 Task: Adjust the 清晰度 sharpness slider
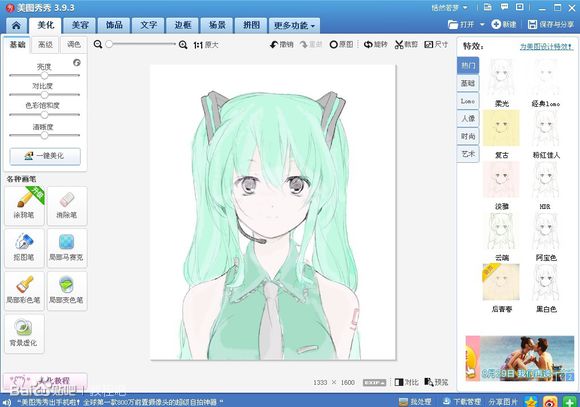point(44,135)
